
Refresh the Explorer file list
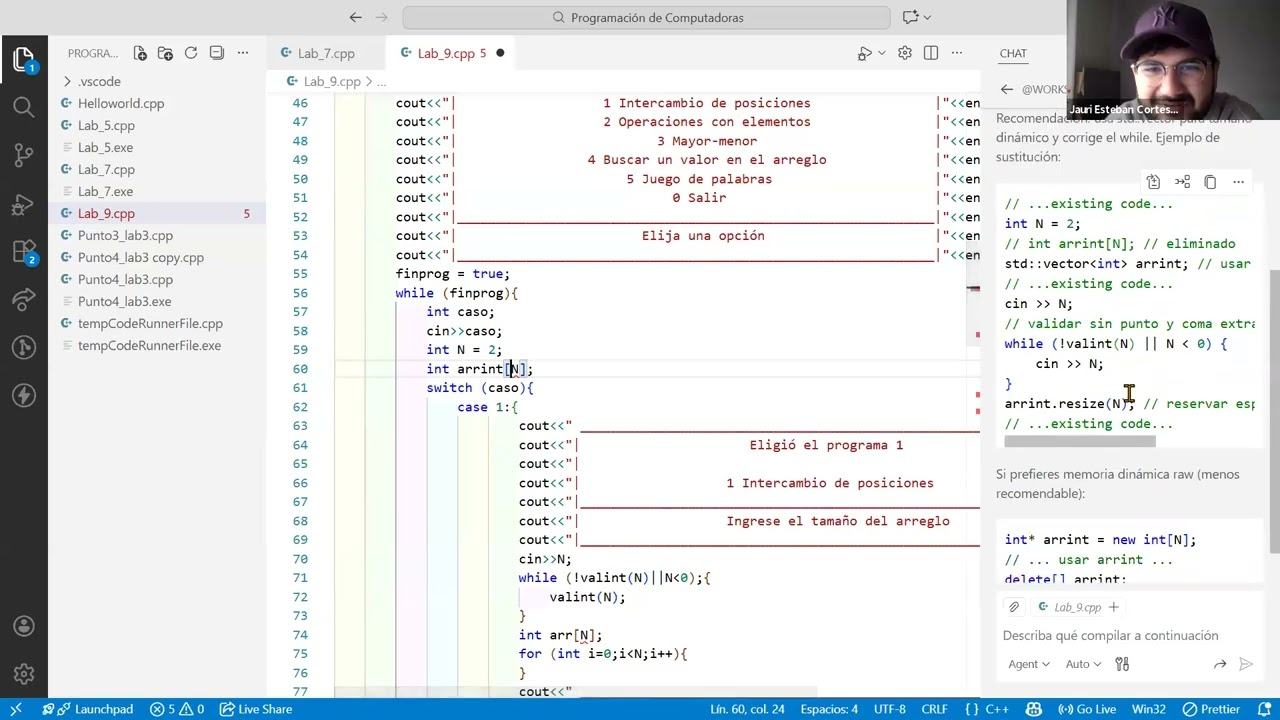tap(190, 53)
